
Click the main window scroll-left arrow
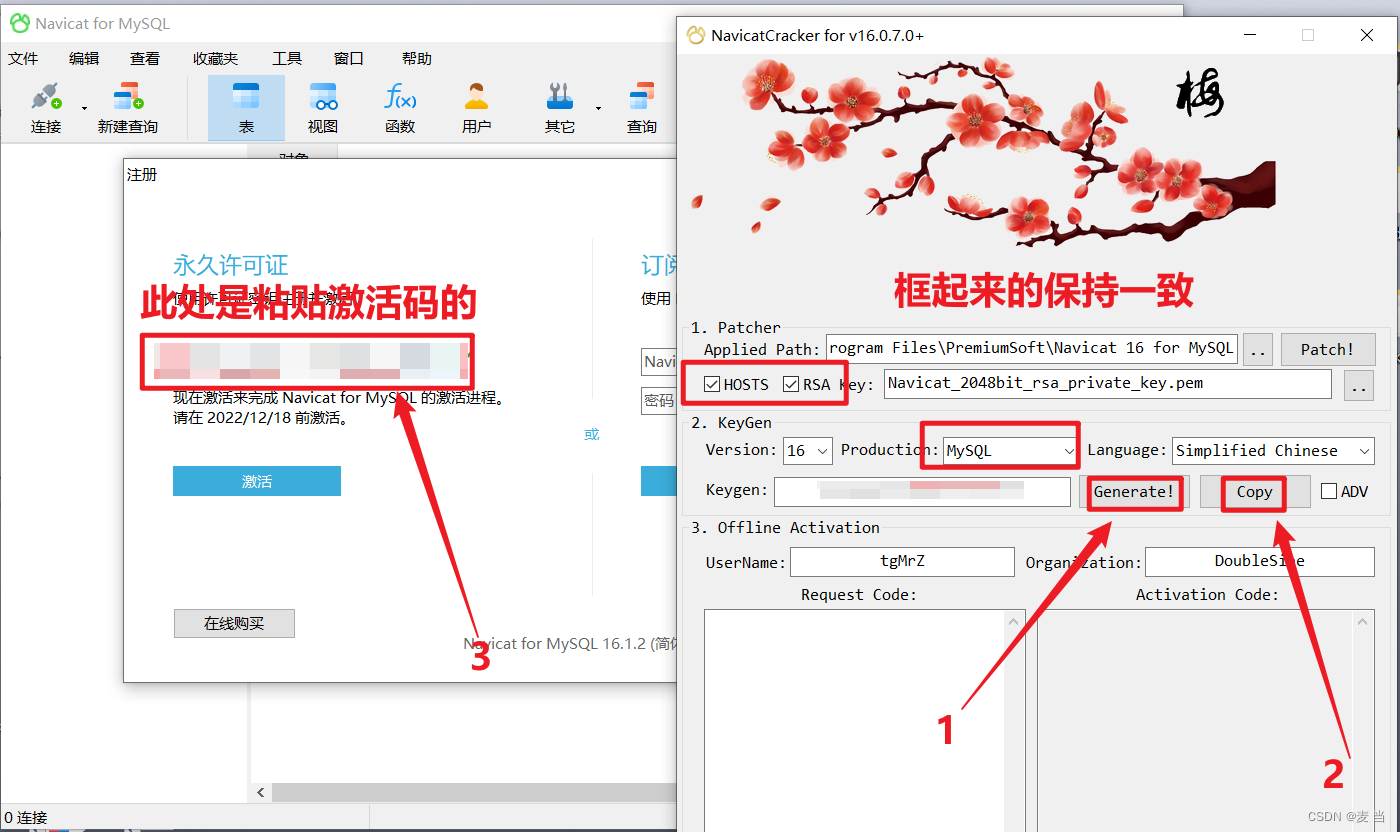point(261,792)
